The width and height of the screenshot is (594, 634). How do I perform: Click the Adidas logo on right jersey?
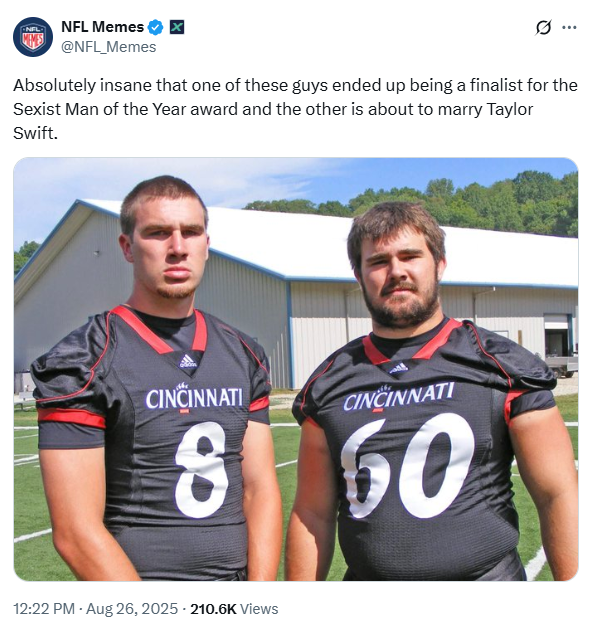click(399, 368)
